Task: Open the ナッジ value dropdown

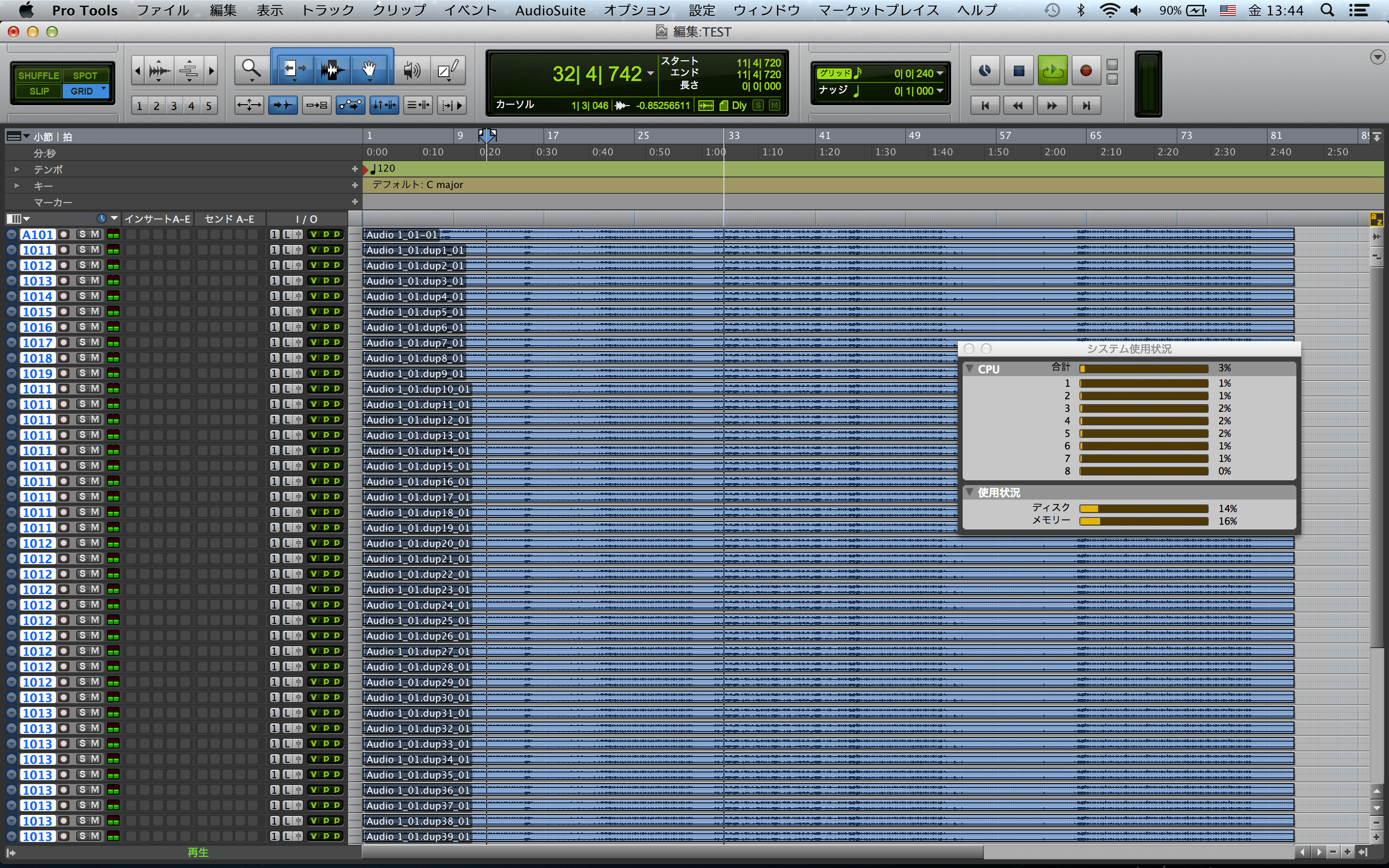Action: coord(940,91)
